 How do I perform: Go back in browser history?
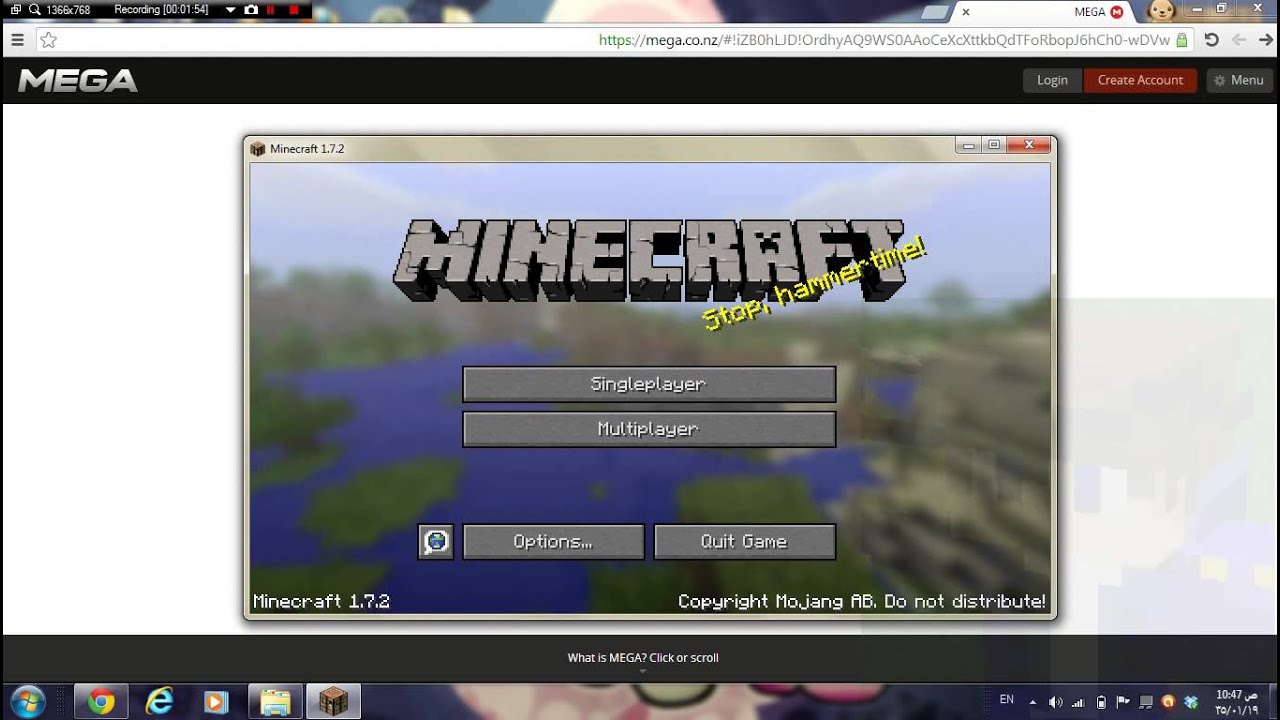click(1239, 40)
